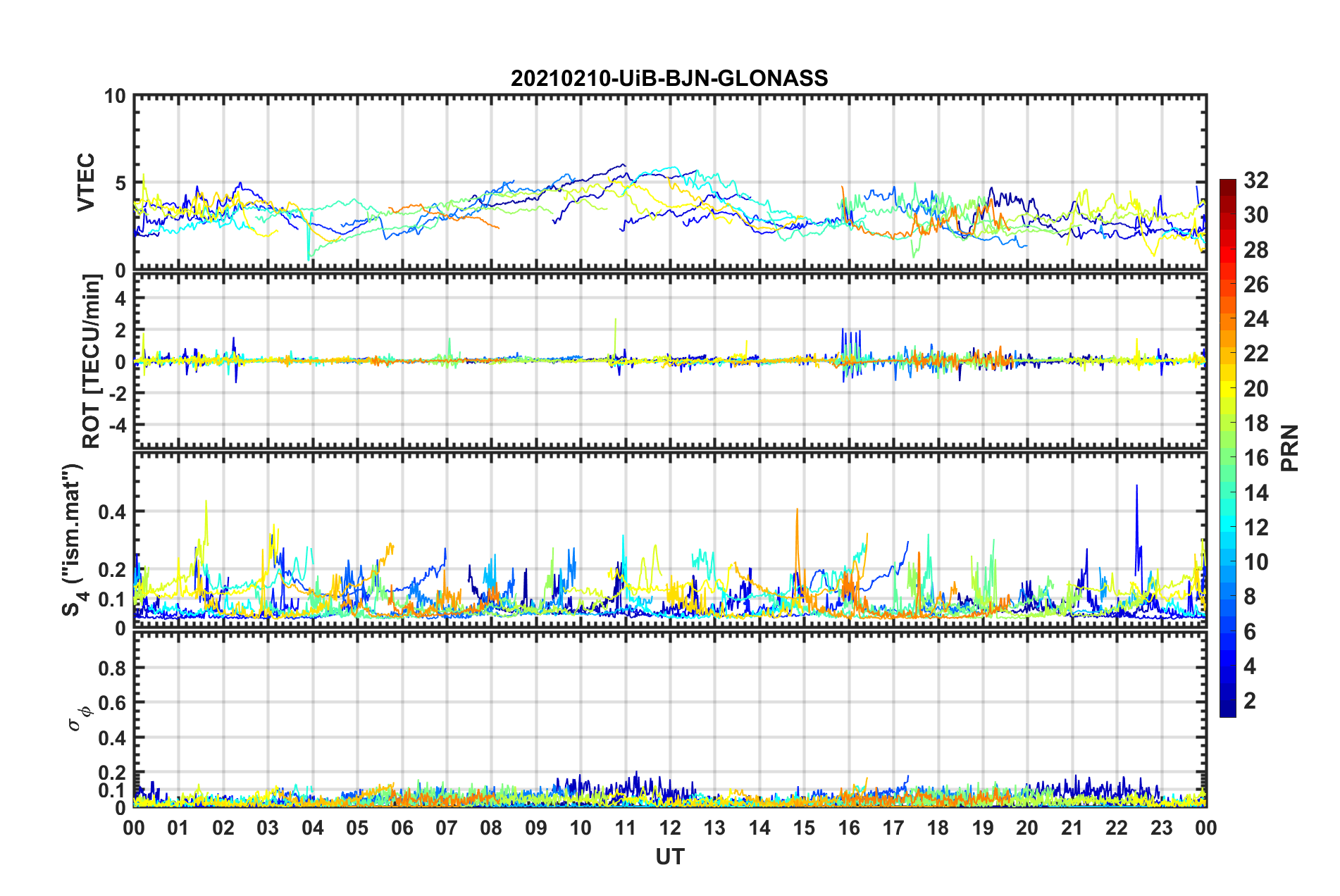Click the "07" tick on the UT axis
Viewport: 1340px width, 896px height.
point(447,828)
